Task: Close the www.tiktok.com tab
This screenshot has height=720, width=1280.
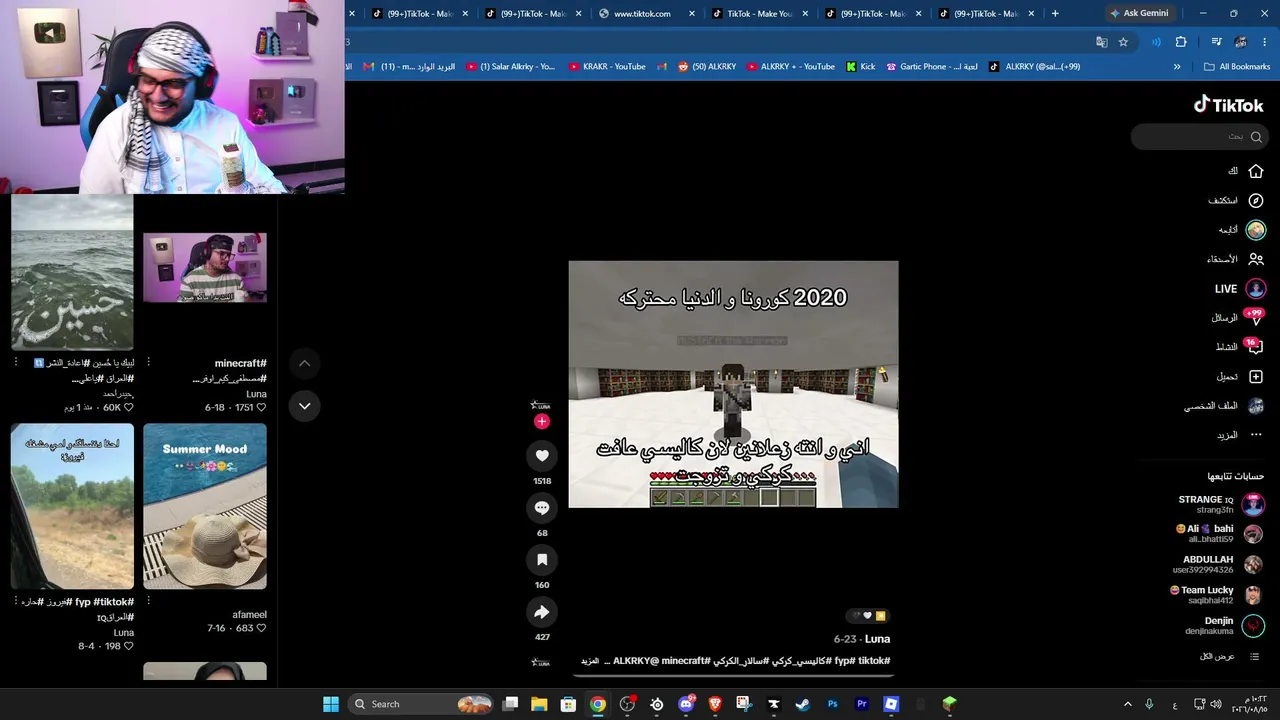Action: click(x=692, y=14)
